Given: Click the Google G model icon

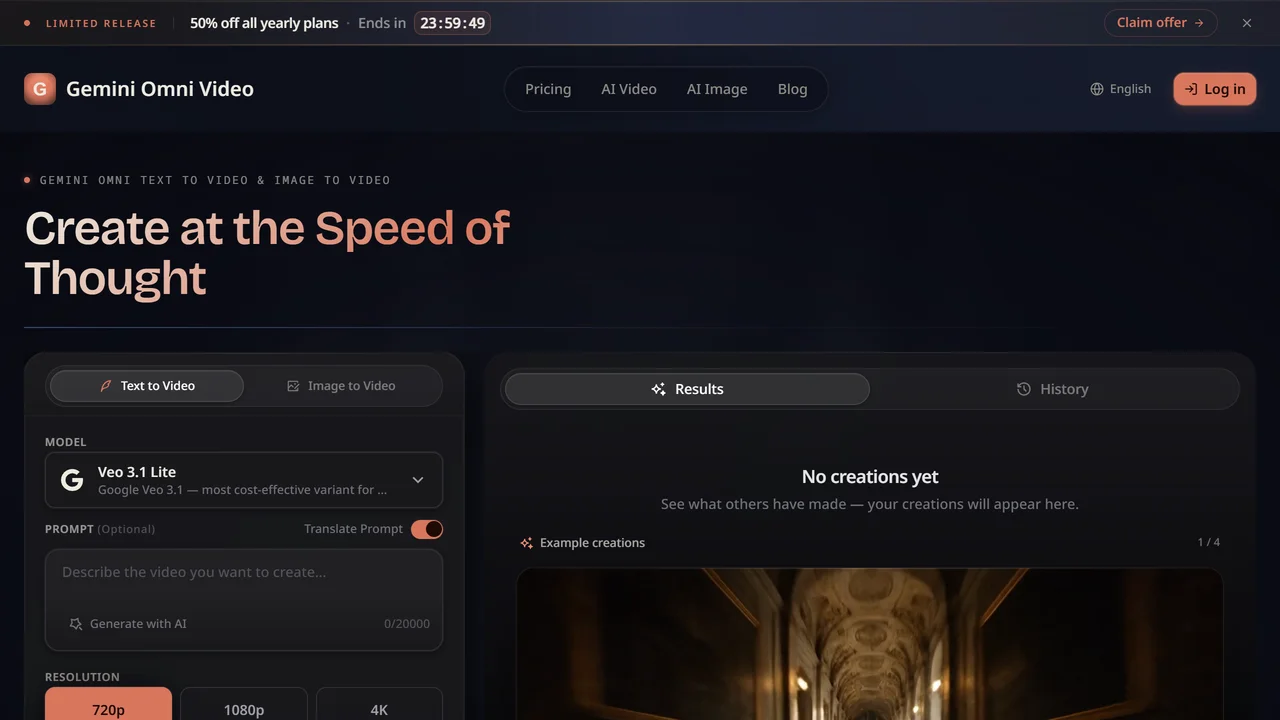Looking at the screenshot, I should pyautogui.click(x=72, y=480).
